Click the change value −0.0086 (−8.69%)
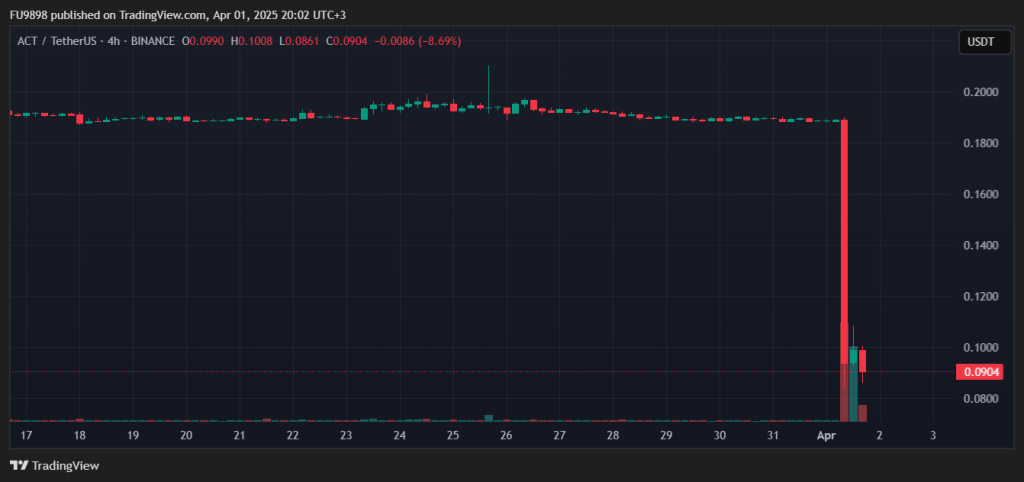1024x482 pixels. coord(417,41)
